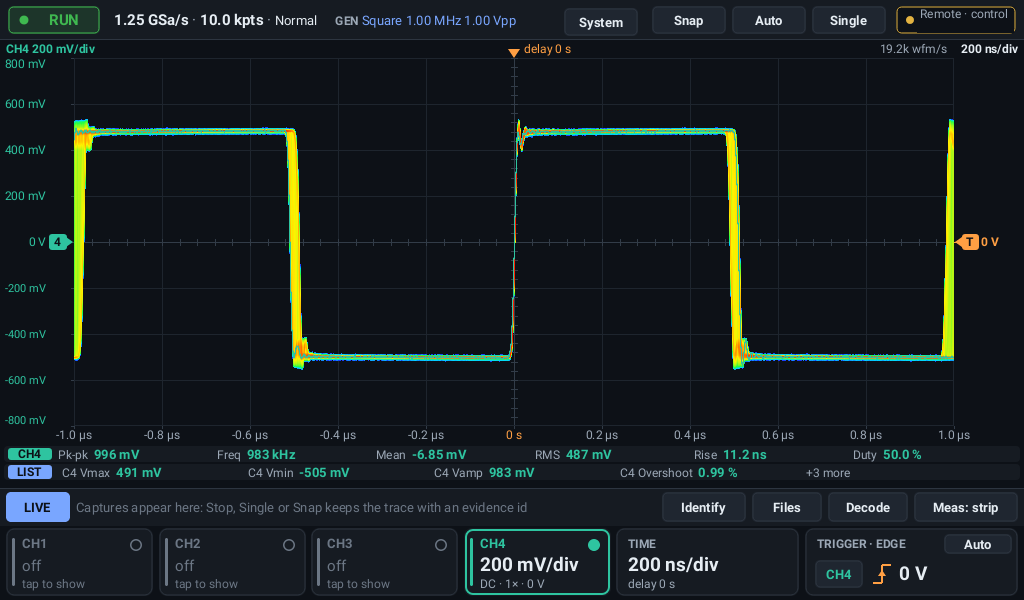Viewport: 1024px width, 600px height.
Task: Select the channel 4 ground level marker
Action: coord(58,242)
